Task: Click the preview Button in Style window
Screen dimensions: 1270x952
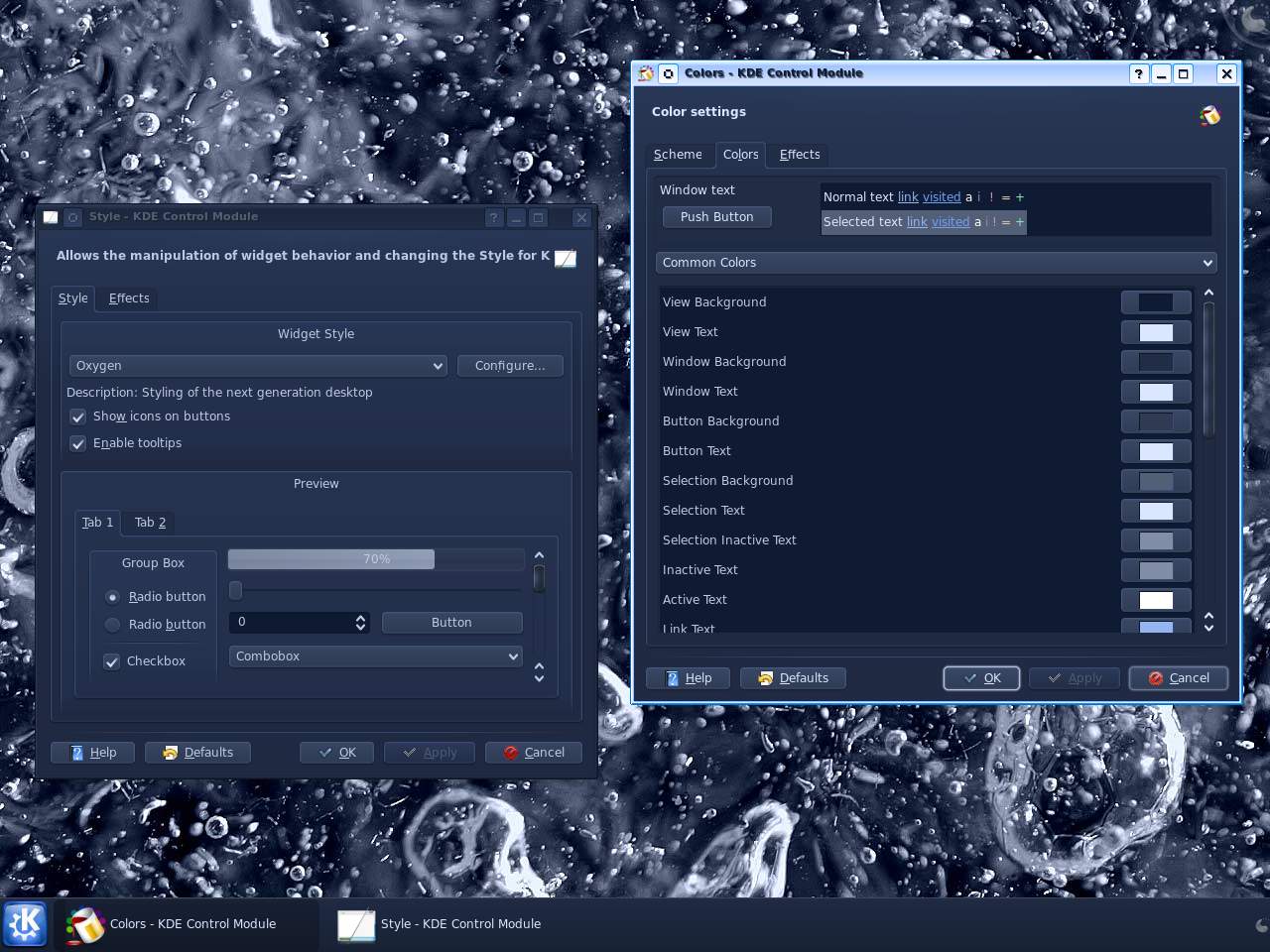Action: [451, 623]
